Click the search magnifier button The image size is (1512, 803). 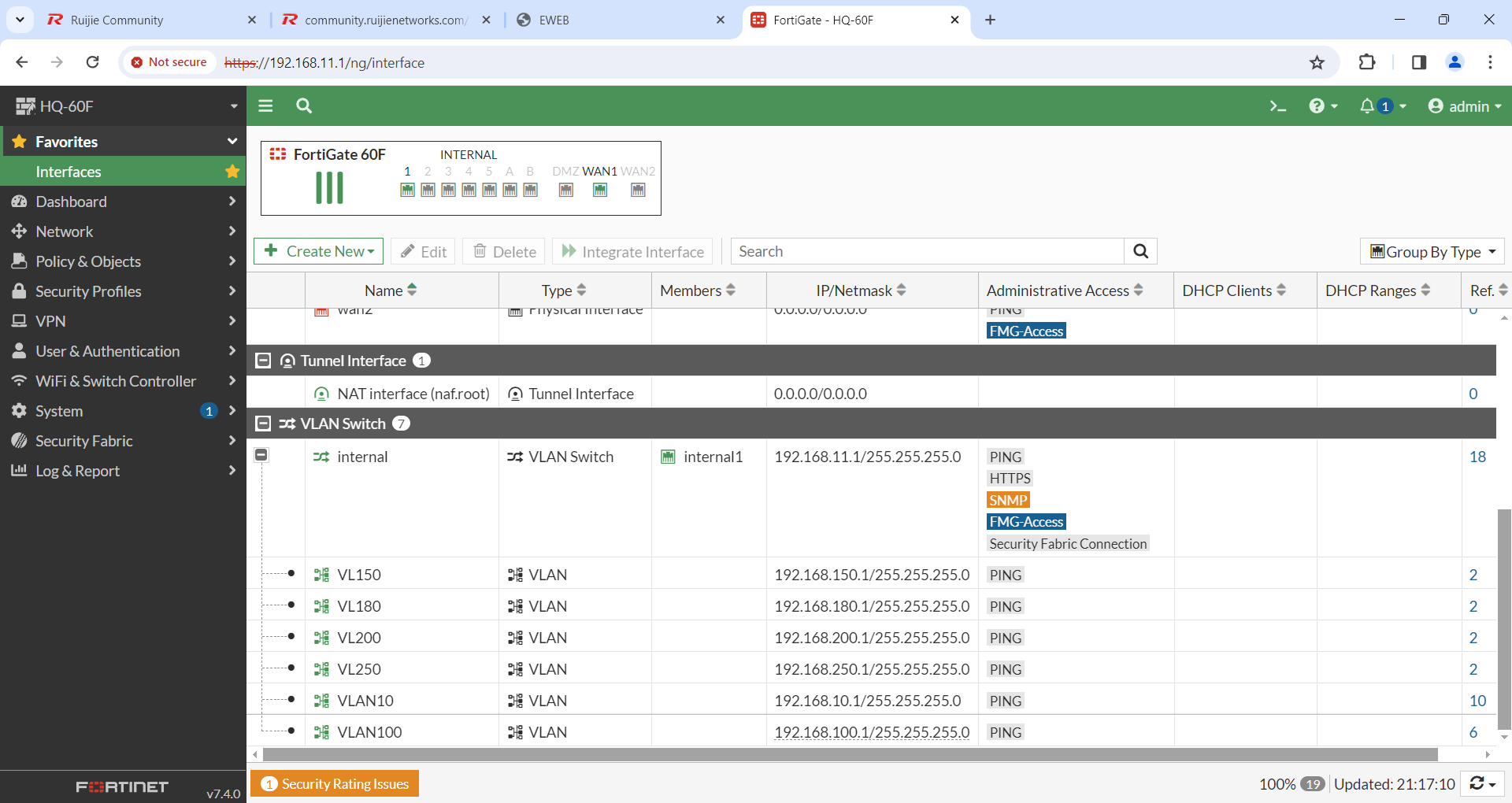1140,251
